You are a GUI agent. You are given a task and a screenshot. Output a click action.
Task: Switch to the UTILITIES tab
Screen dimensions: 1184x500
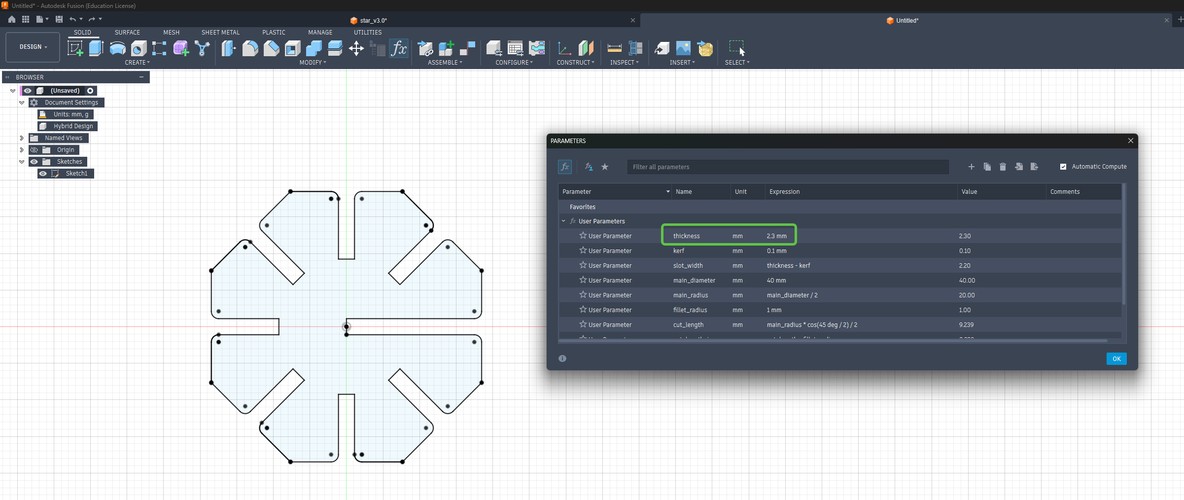(368, 32)
